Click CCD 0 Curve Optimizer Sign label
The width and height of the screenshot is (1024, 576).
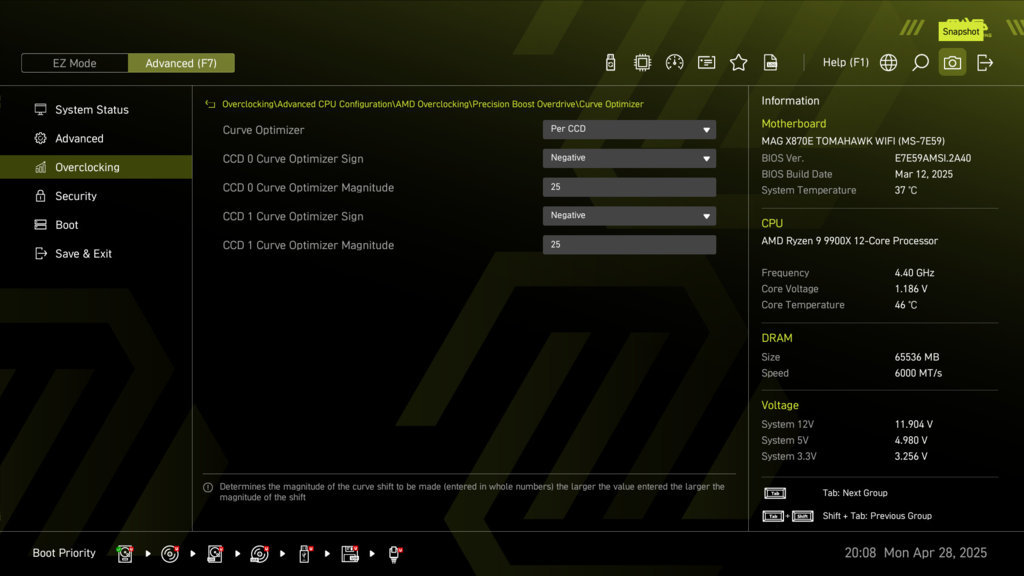coord(293,159)
